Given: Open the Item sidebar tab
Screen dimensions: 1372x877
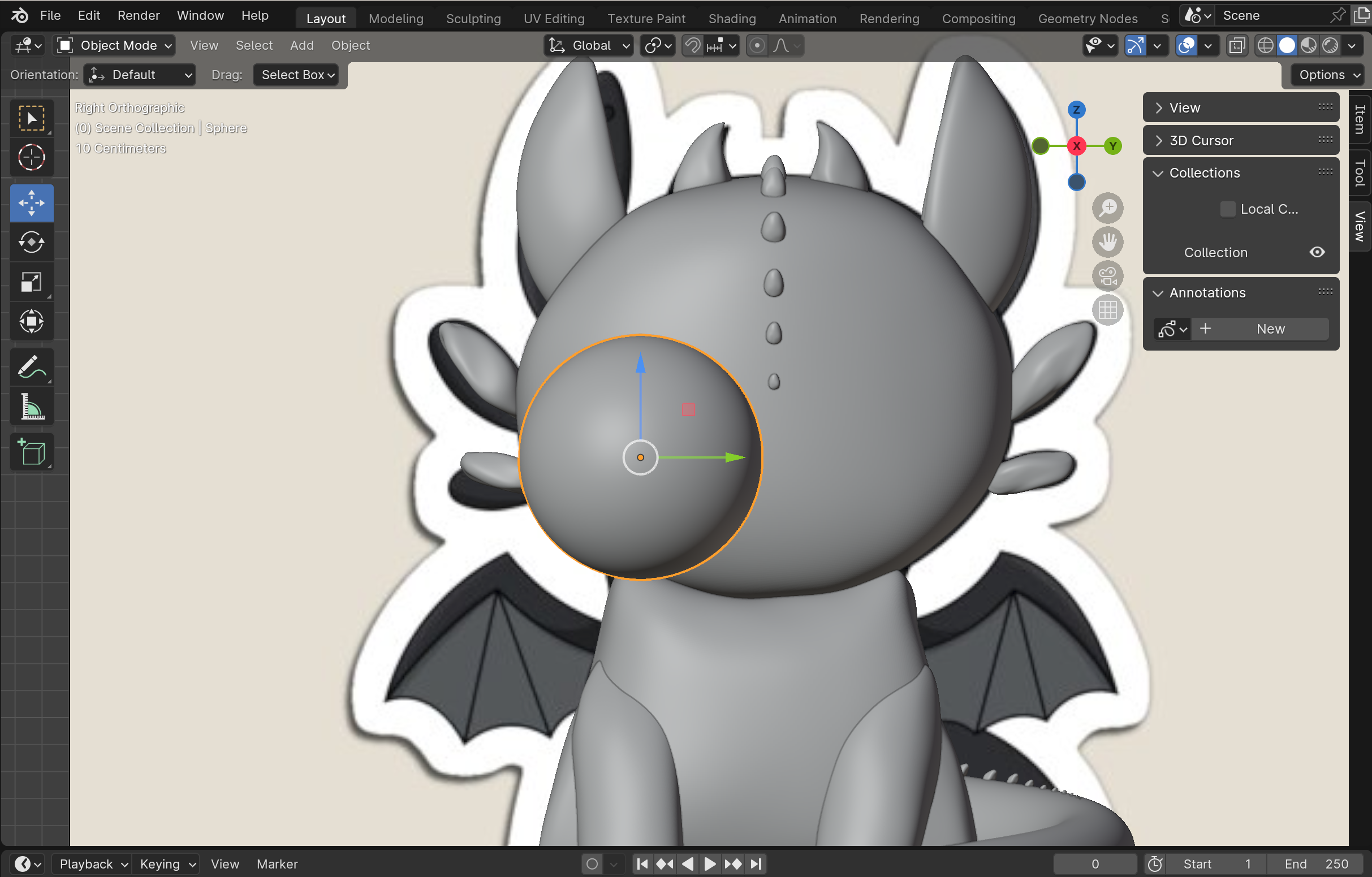Looking at the screenshot, I should (1360, 119).
